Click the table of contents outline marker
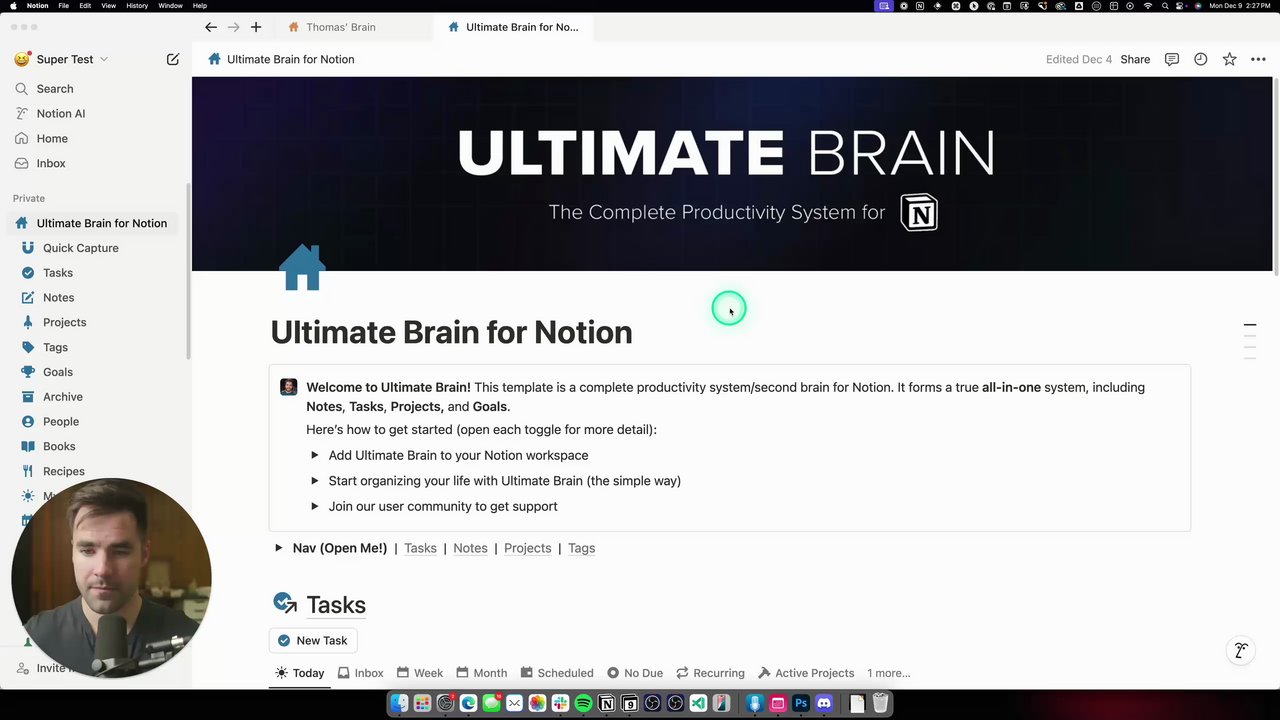Image resolution: width=1280 pixels, height=720 pixels. click(1249, 325)
